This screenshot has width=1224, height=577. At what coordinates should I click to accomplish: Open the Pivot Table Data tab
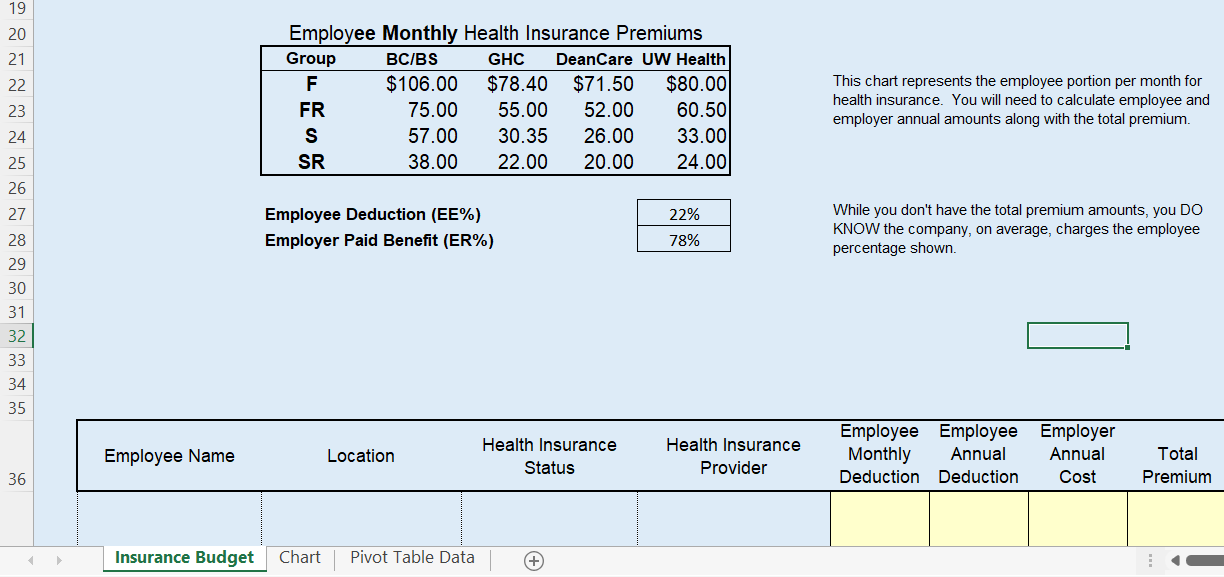pyautogui.click(x=411, y=558)
